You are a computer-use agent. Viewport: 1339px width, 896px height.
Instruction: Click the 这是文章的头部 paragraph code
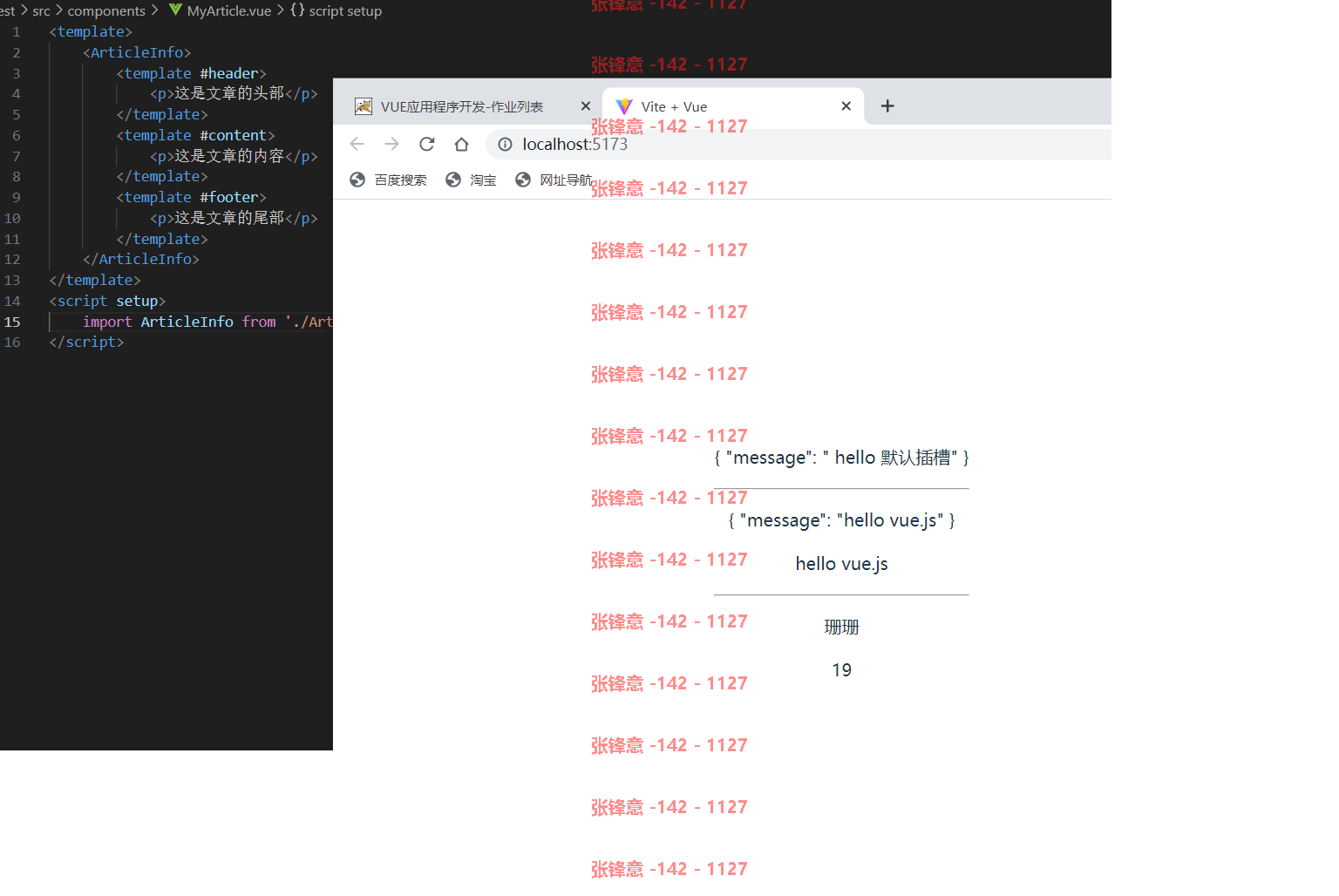234,93
